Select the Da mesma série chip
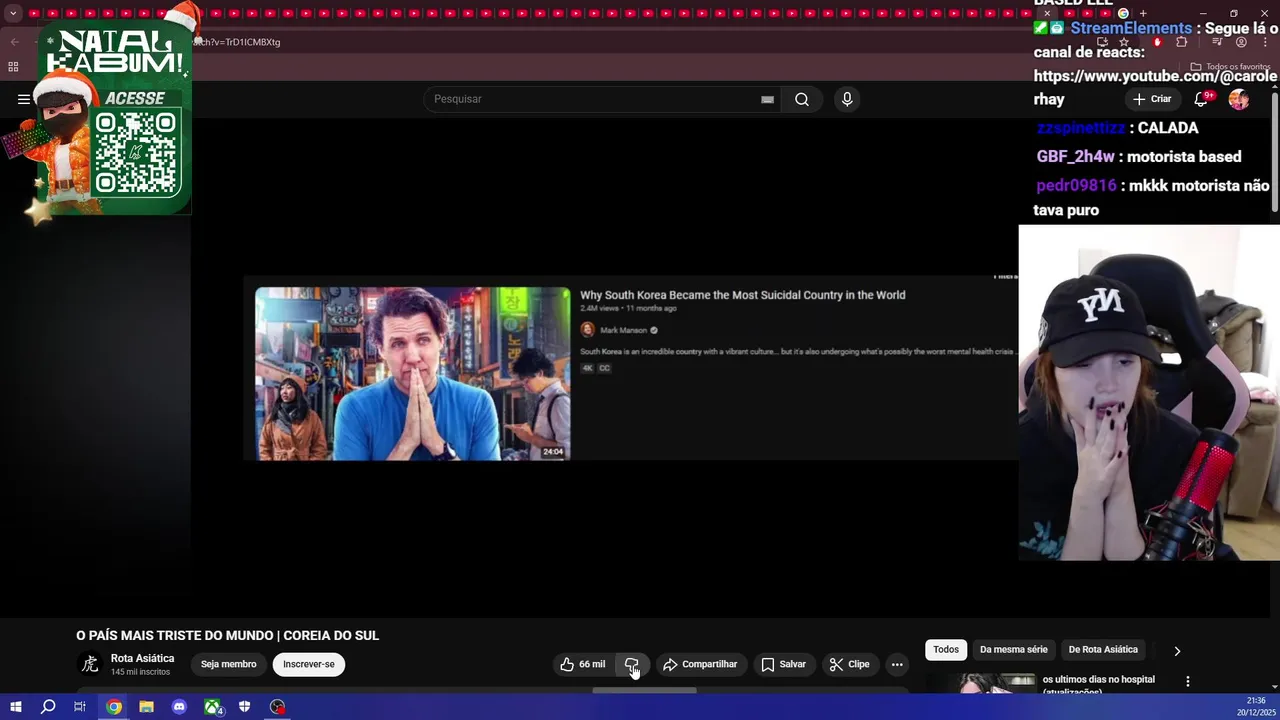This screenshot has width=1280, height=720. pos(1014,650)
